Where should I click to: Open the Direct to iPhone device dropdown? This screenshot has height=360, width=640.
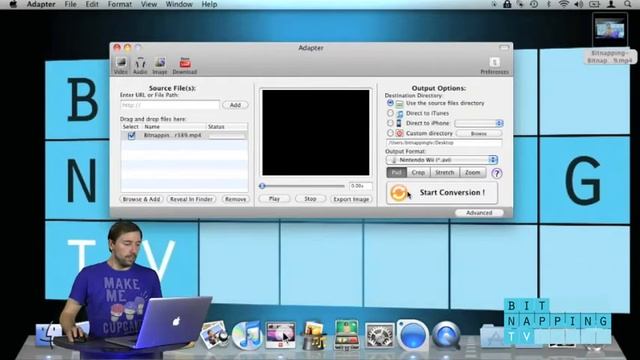pos(478,123)
